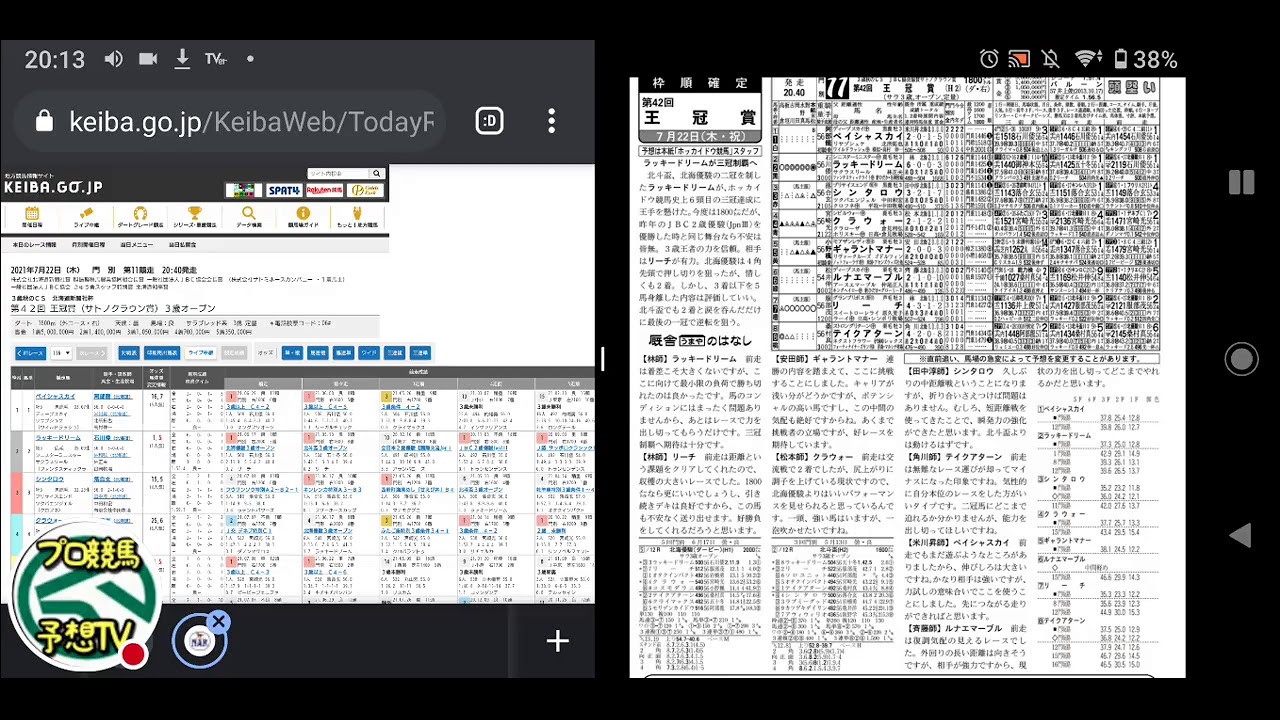Click the site search input field

click(x=335, y=174)
